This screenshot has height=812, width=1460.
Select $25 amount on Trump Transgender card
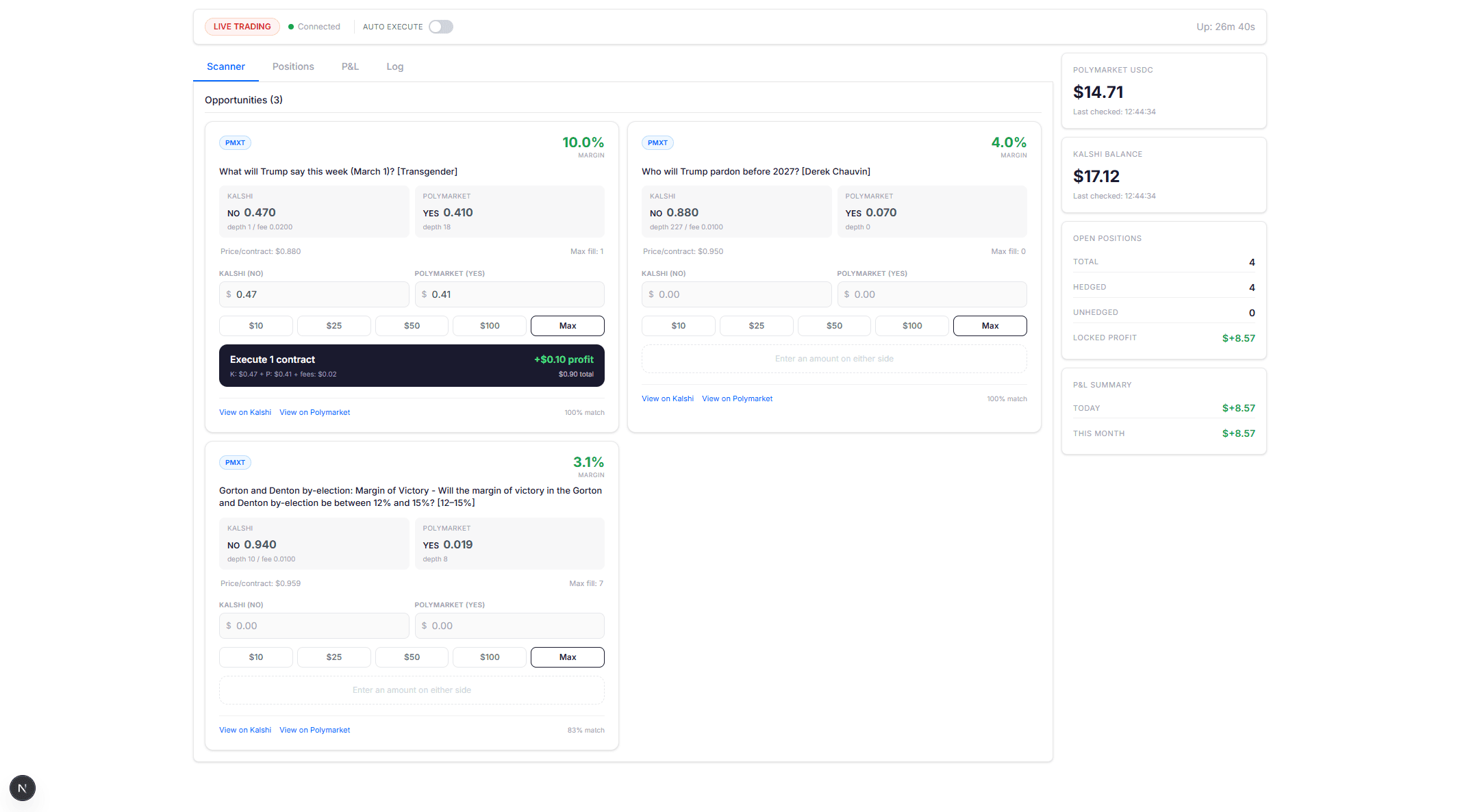coord(333,326)
